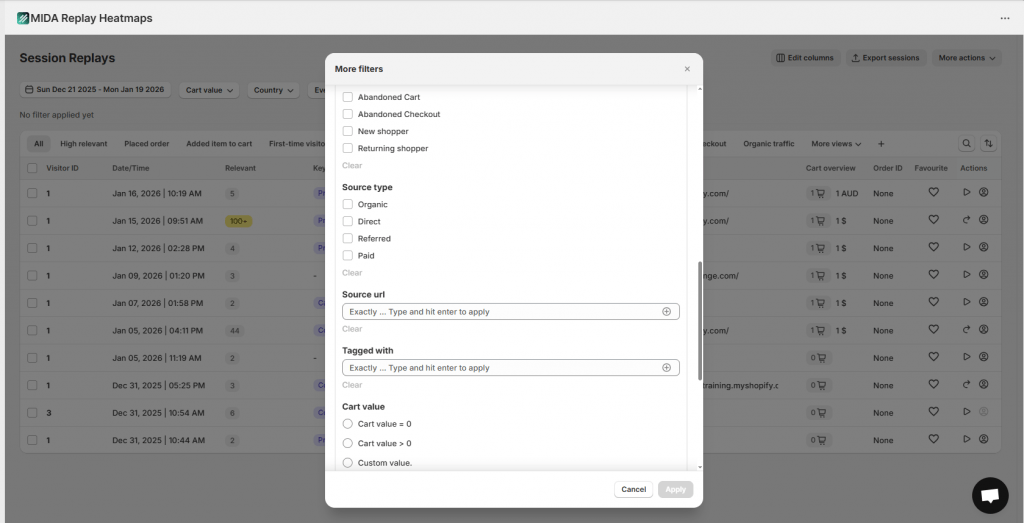The image size is (1024, 523).
Task: Expand the Country filter dropdown
Action: [273, 90]
